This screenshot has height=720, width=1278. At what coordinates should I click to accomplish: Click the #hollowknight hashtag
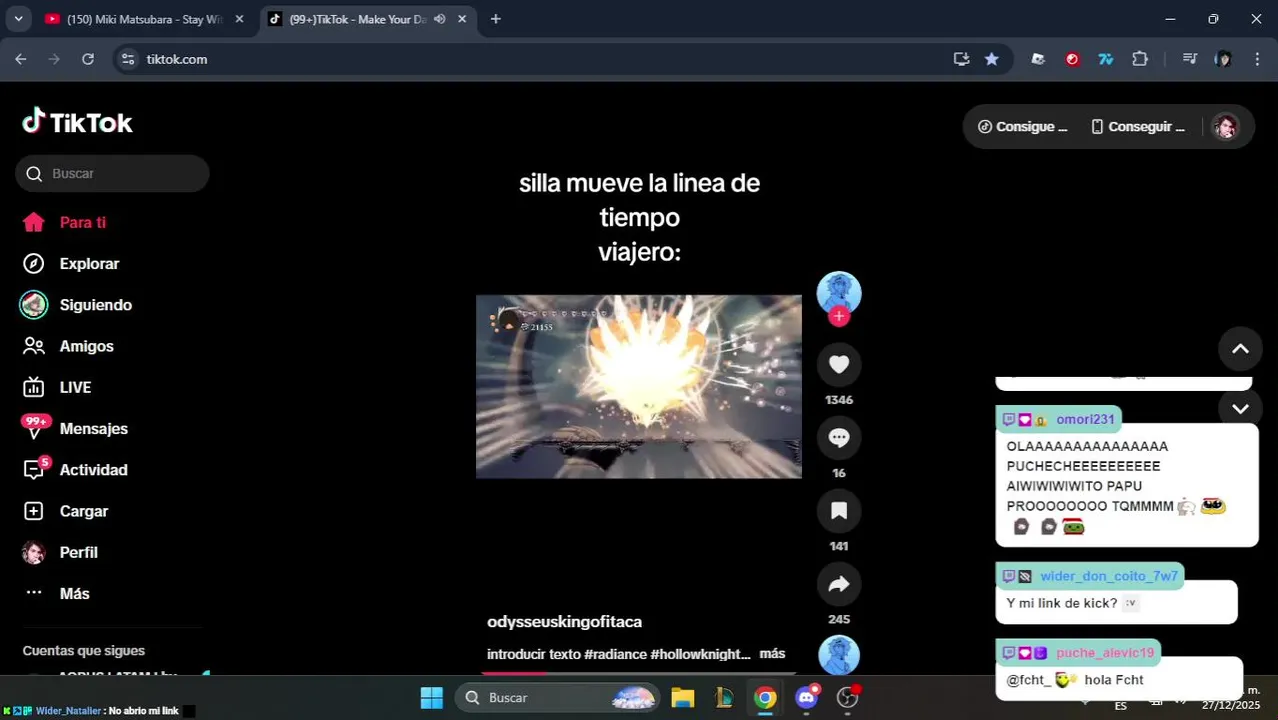(700, 654)
